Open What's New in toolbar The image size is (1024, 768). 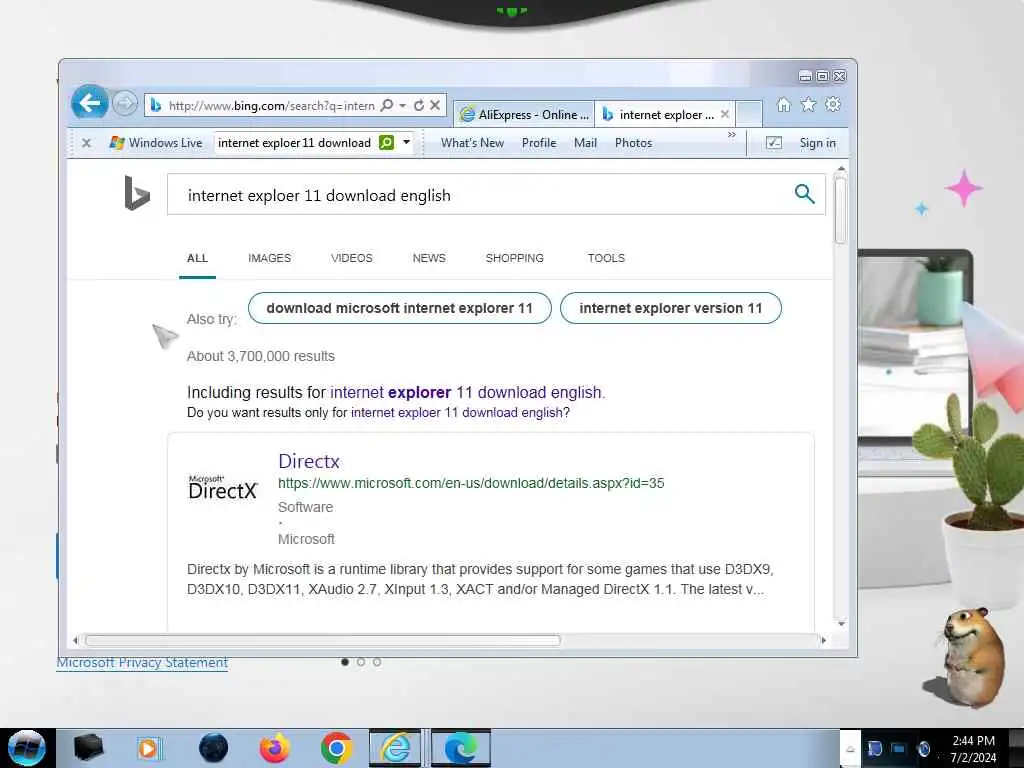472,142
